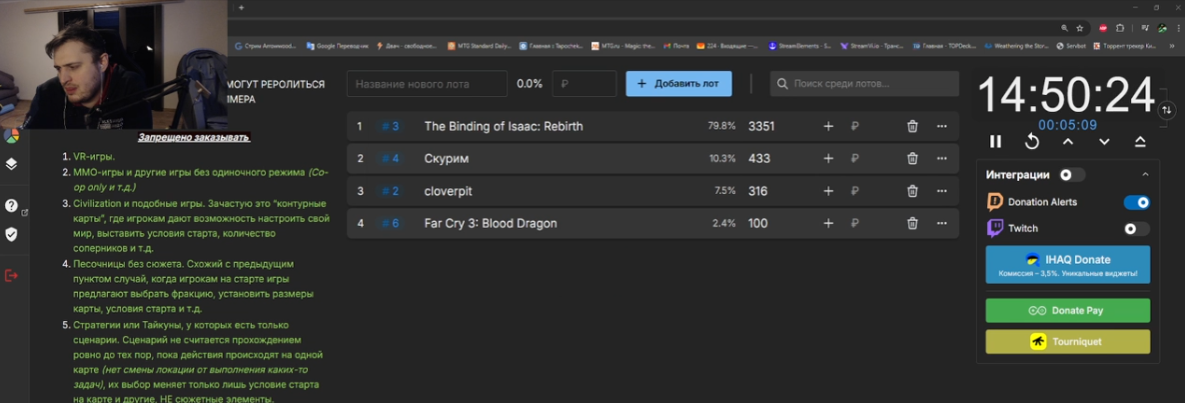Screen dimensions: 1185x403
Task: Focus the Поиск среди лотов search field
Action: pos(864,83)
